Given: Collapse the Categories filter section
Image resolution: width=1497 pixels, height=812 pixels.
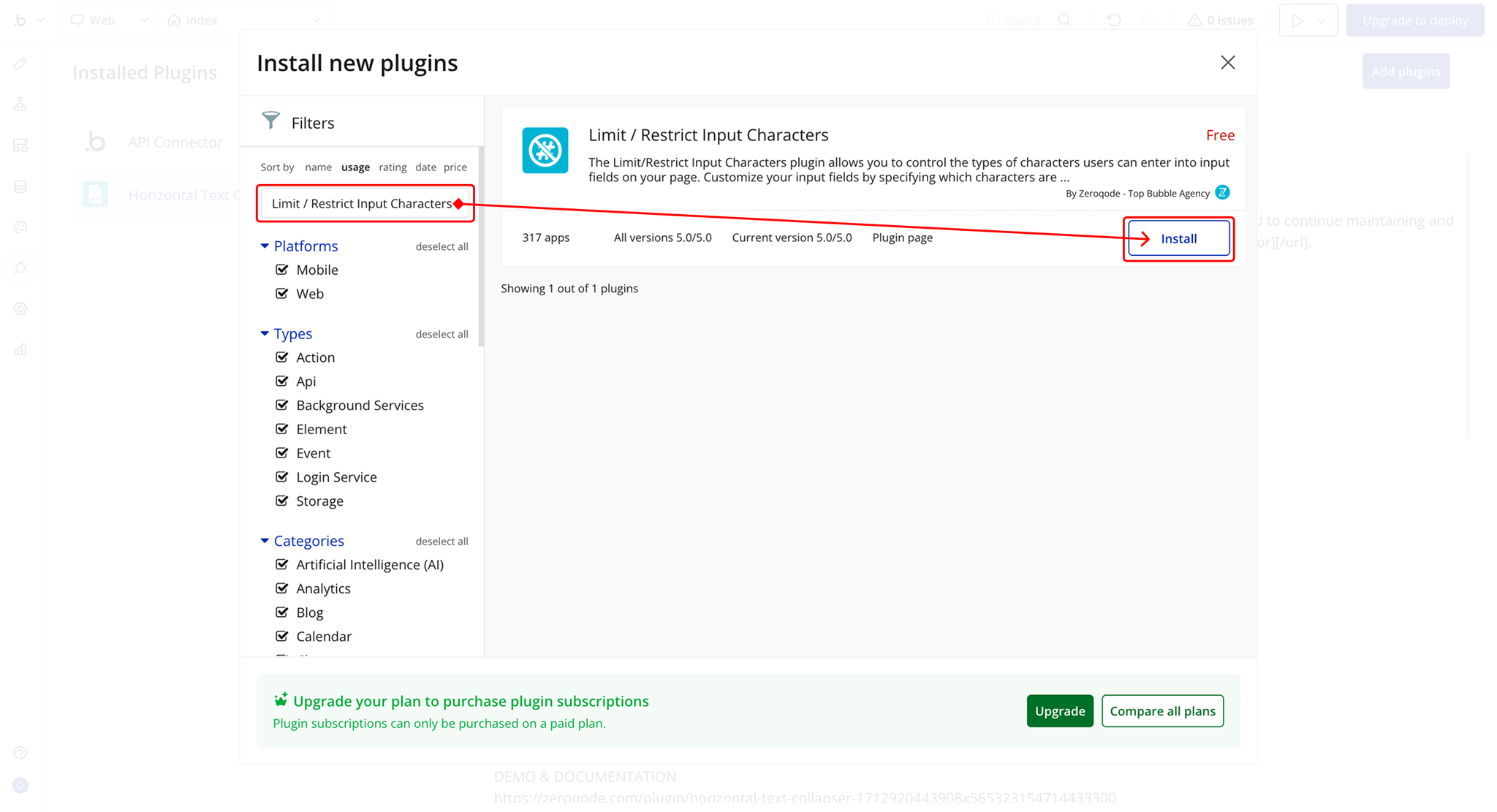Looking at the screenshot, I should pyautogui.click(x=265, y=541).
